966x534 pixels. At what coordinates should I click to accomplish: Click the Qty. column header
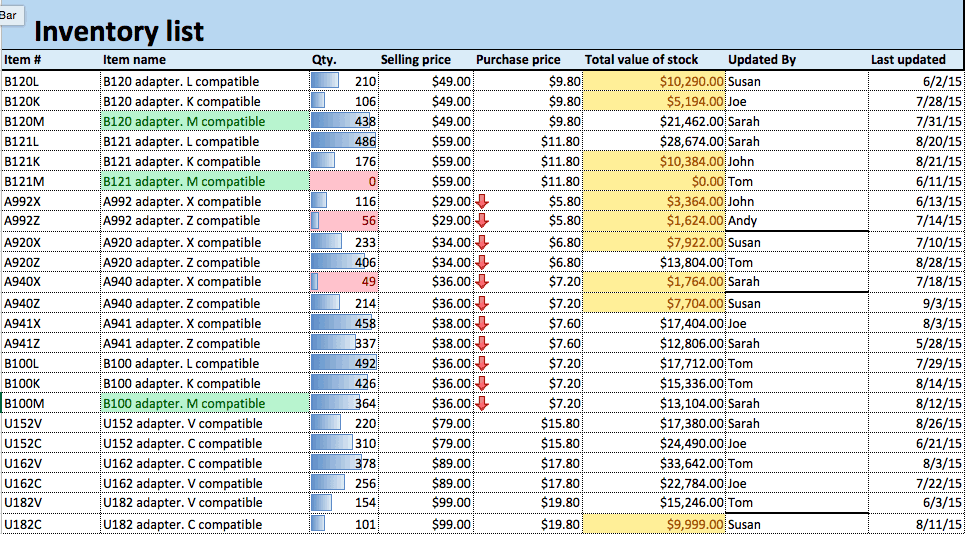(324, 60)
